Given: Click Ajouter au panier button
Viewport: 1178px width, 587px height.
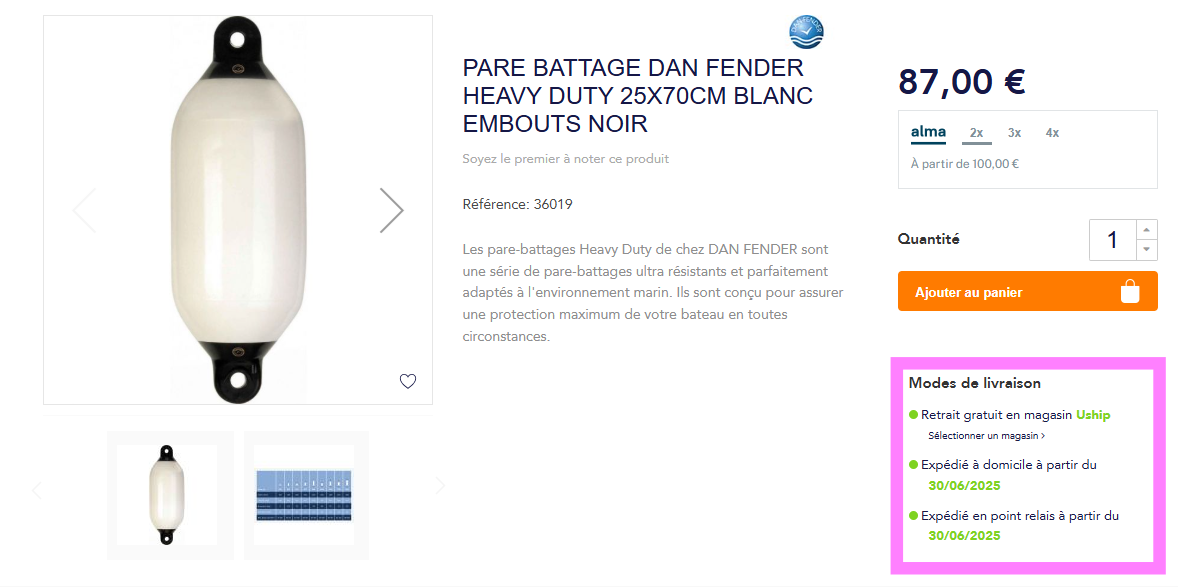Looking at the screenshot, I should tap(1027, 292).
